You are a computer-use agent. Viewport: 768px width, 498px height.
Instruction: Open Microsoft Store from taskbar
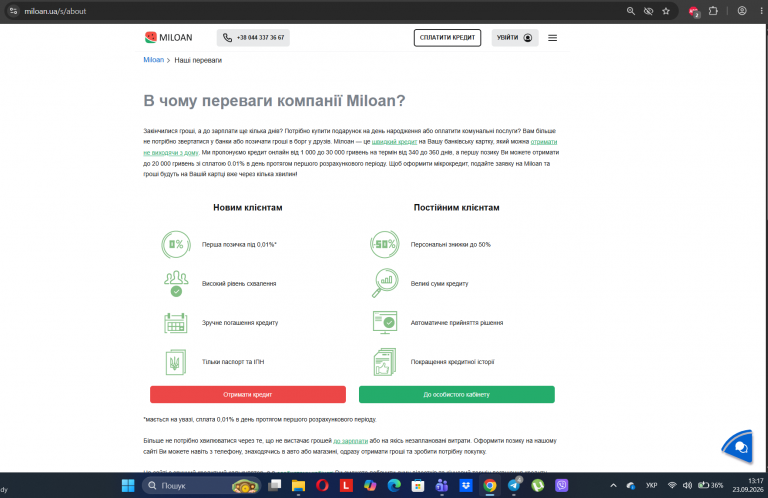coord(418,485)
